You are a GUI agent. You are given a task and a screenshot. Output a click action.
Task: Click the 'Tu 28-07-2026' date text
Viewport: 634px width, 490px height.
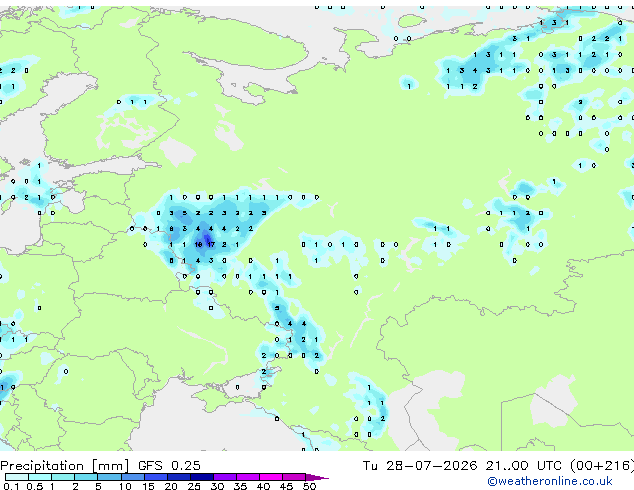[x=420, y=466]
